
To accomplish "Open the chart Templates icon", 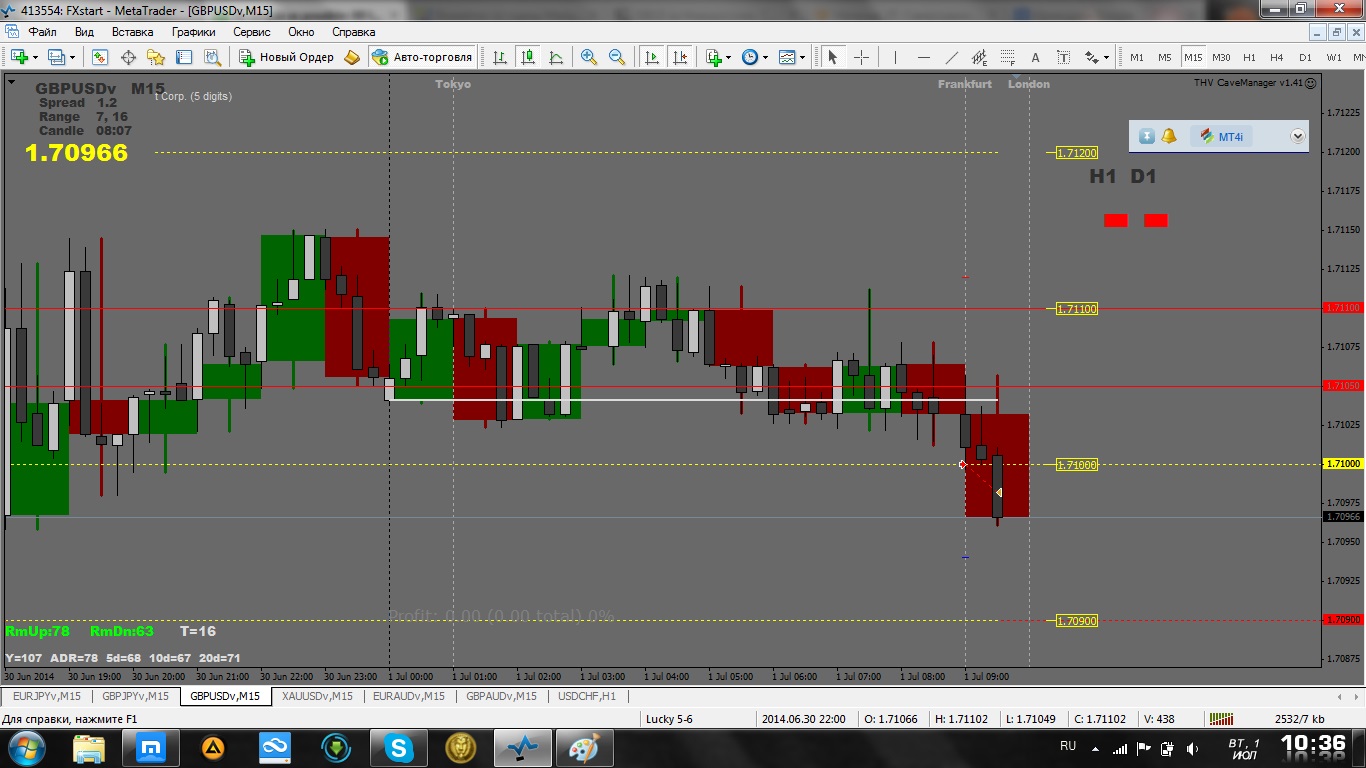I will pos(787,57).
